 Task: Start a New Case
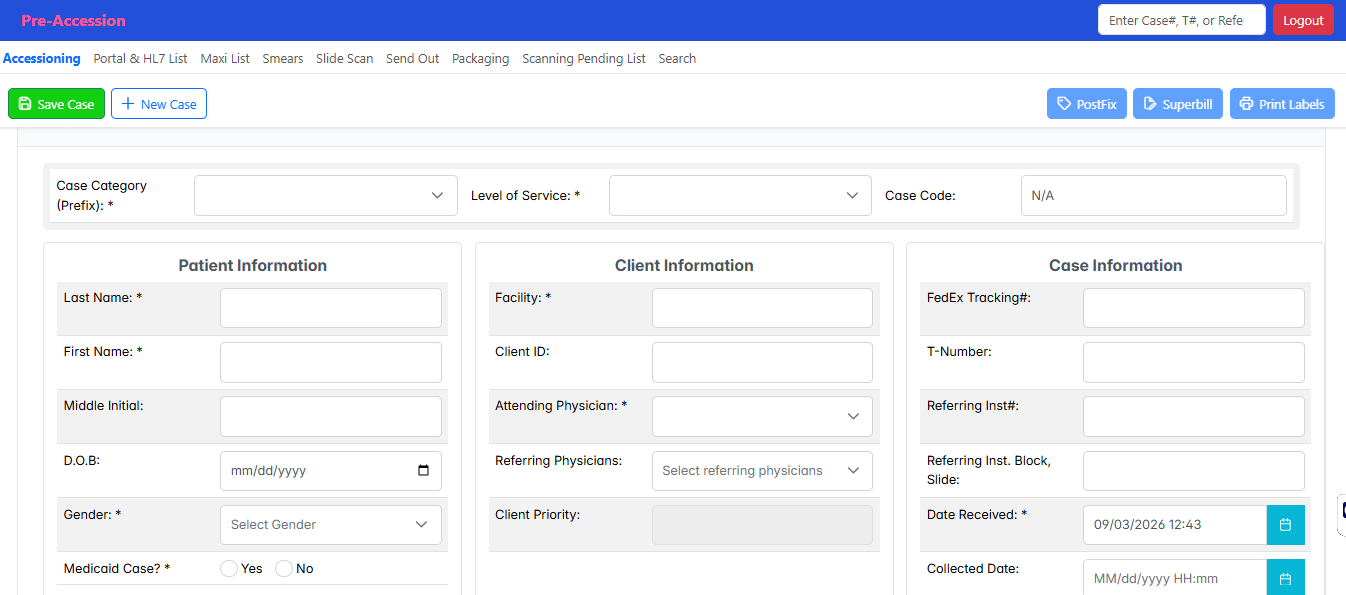click(159, 104)
